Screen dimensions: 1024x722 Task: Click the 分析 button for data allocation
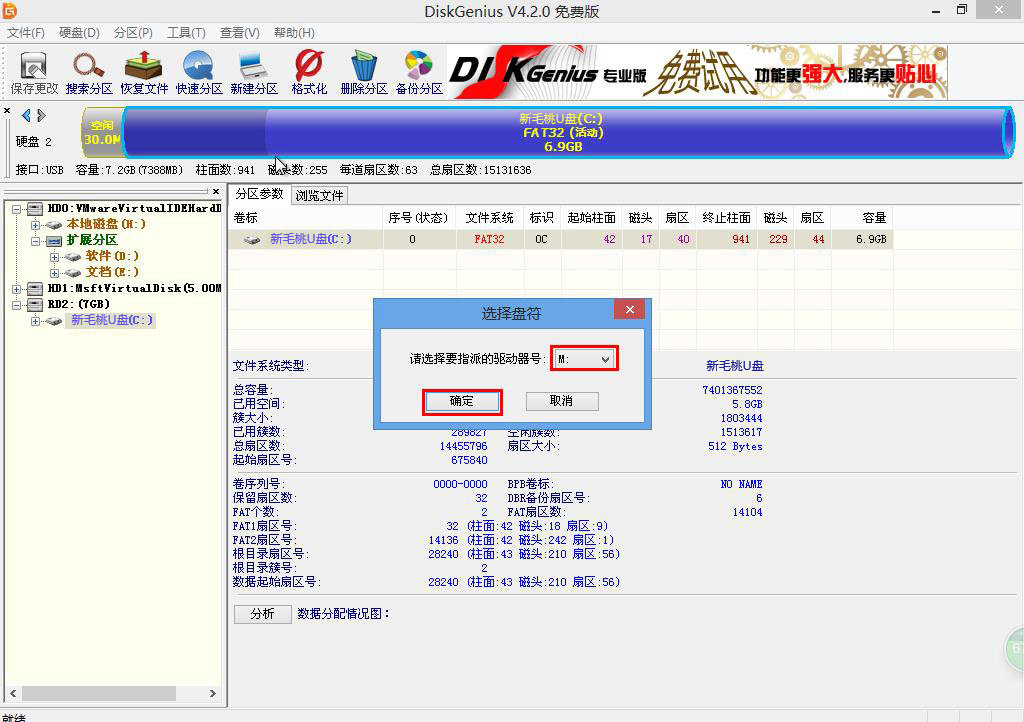click(x=263, y=614)
